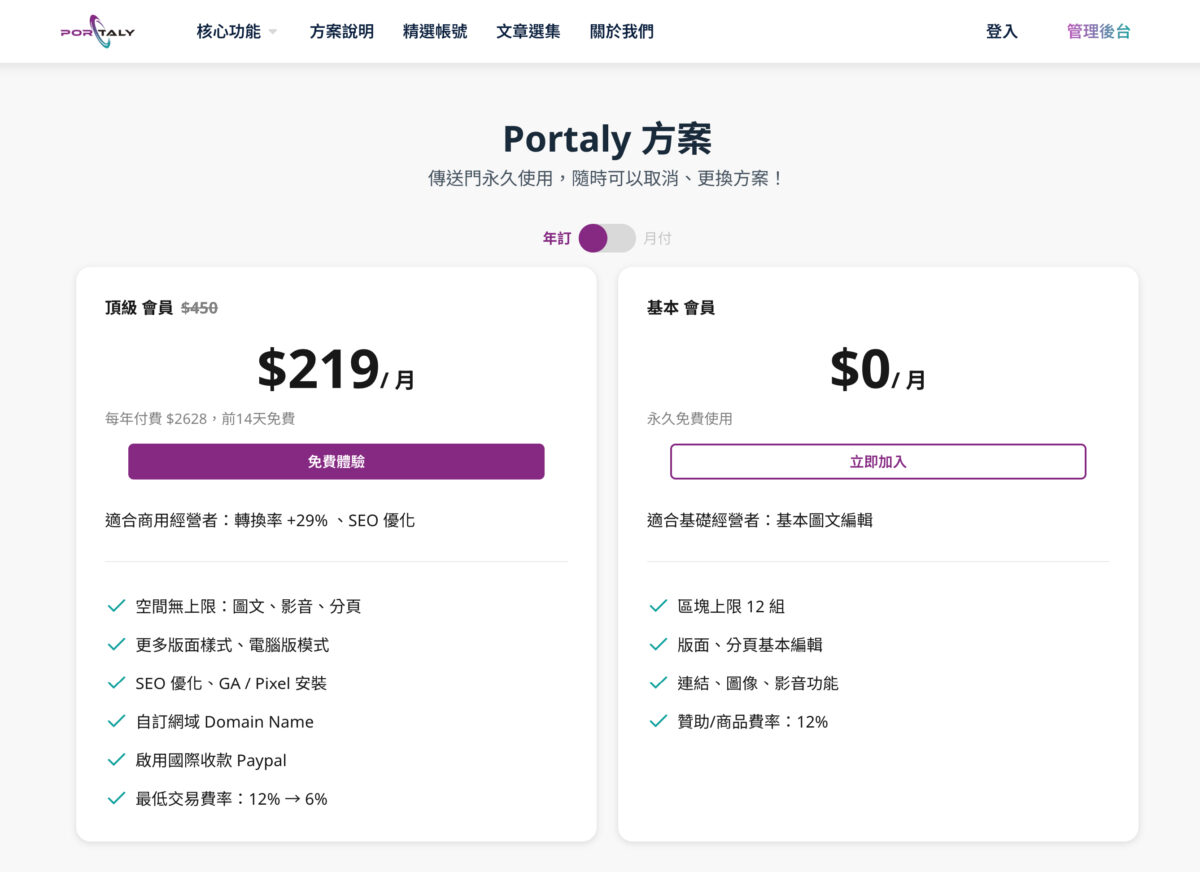Image resolution: width=1200 pixels, height=872 pixels.
Task: Toggle the annual/monthly billing switch
Action: pyautogui.click(x=607, y=238)
